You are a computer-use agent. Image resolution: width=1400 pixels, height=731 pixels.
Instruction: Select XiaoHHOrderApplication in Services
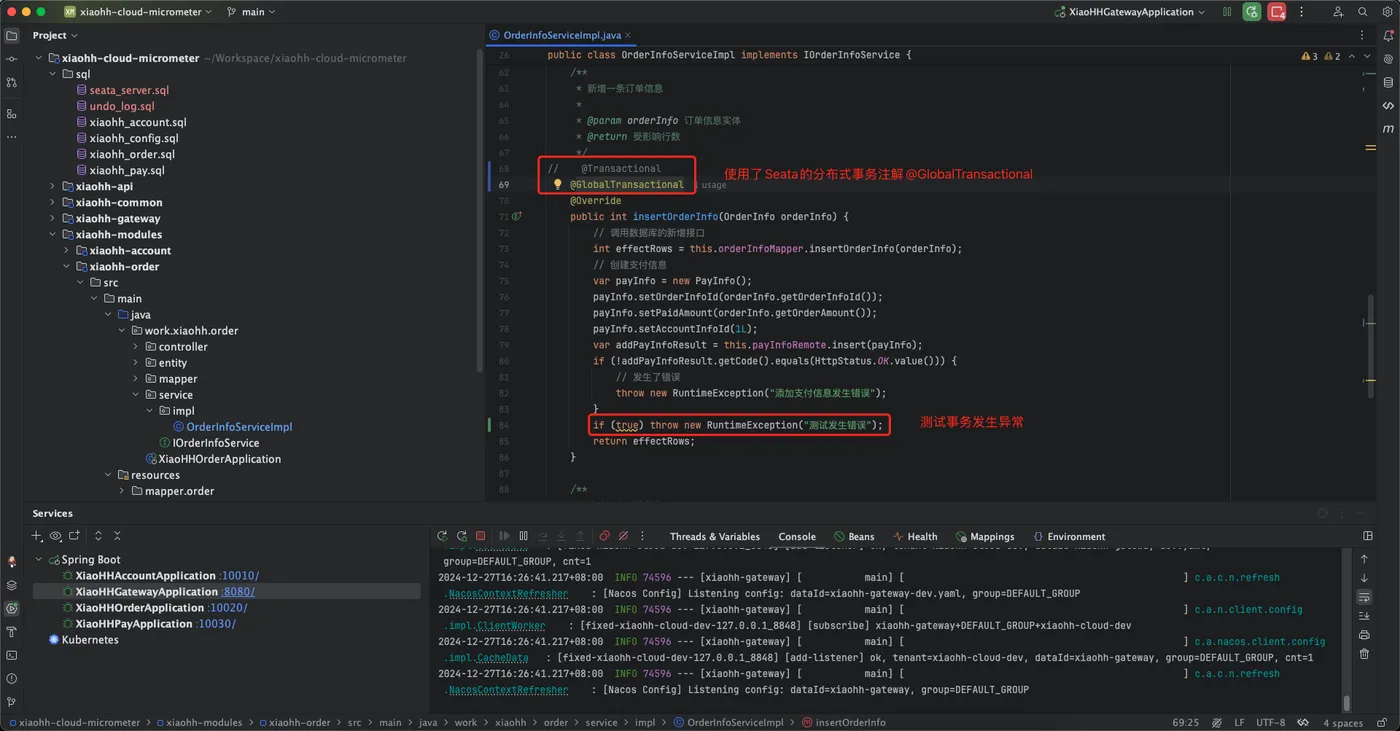(139, 608)
